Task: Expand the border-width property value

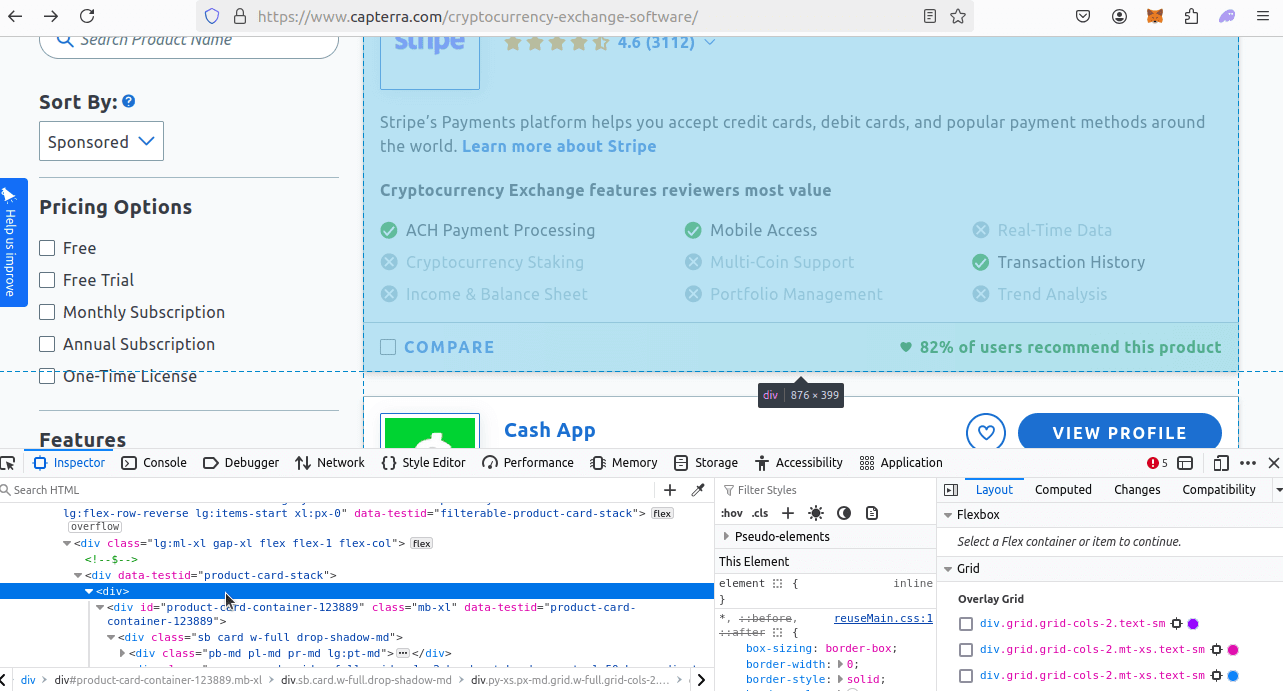Action: pyautogui.click(x=838, y=664)
